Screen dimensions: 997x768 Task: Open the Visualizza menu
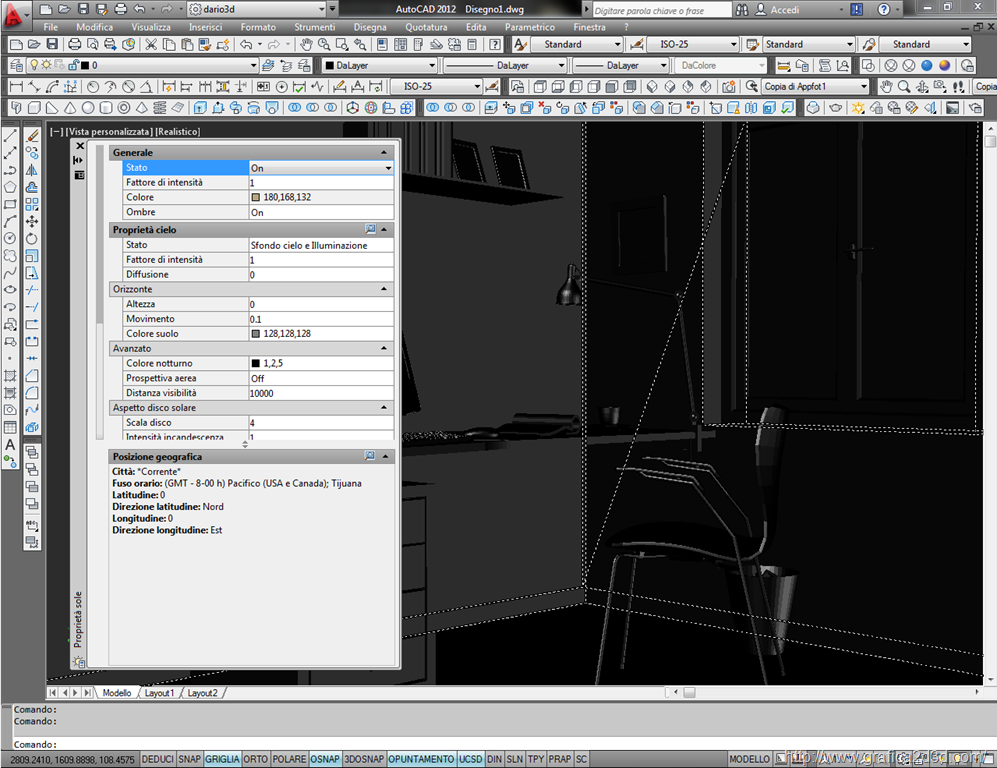[151, 27]
